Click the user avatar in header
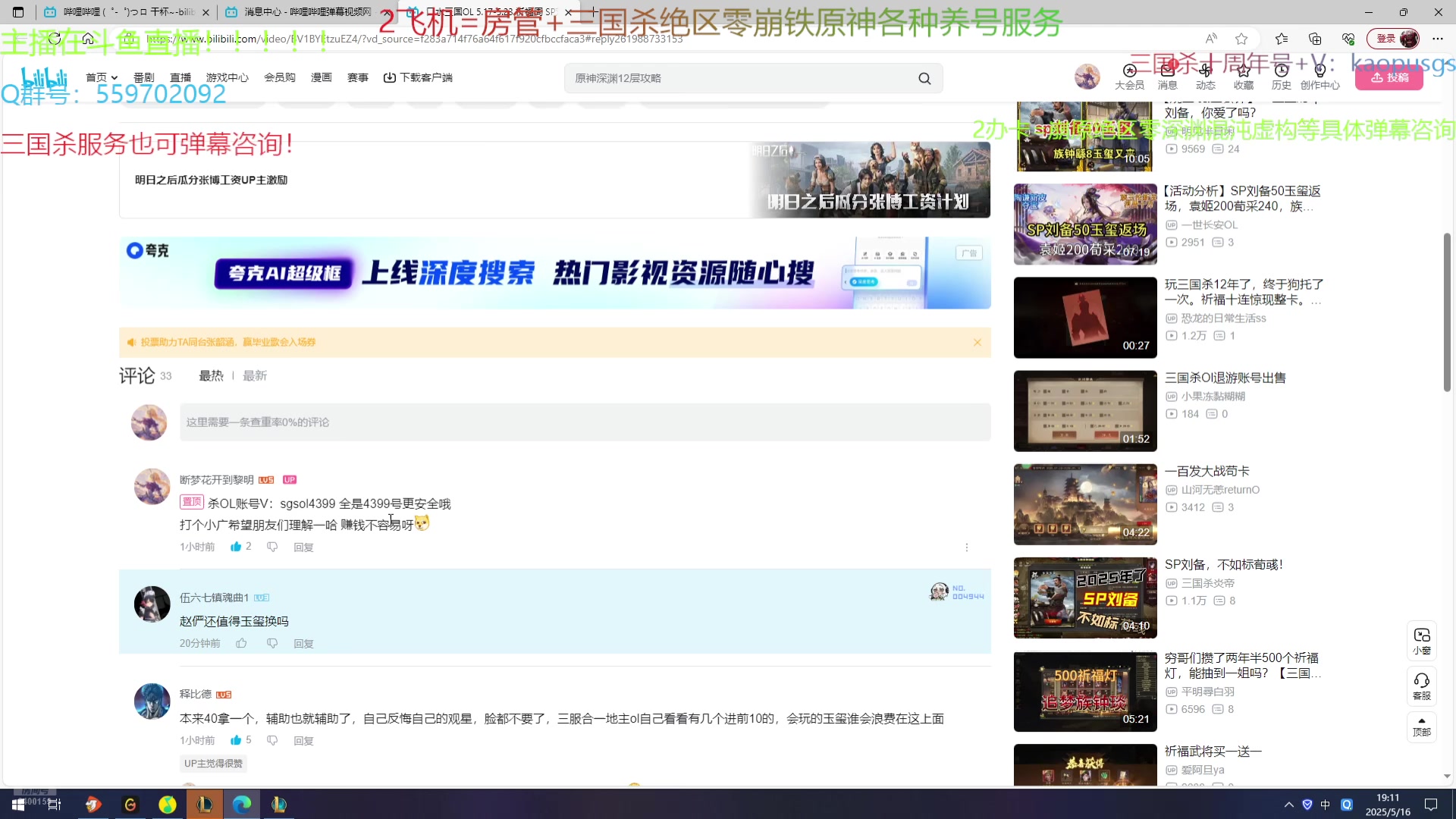The height and width of the screenshot is (819, 1456). [x=1087, y=77]
